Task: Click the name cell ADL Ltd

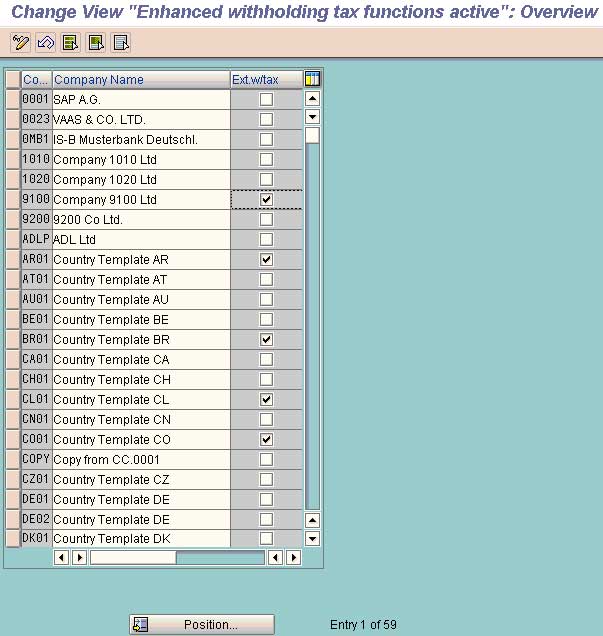Action: point(141,239)
